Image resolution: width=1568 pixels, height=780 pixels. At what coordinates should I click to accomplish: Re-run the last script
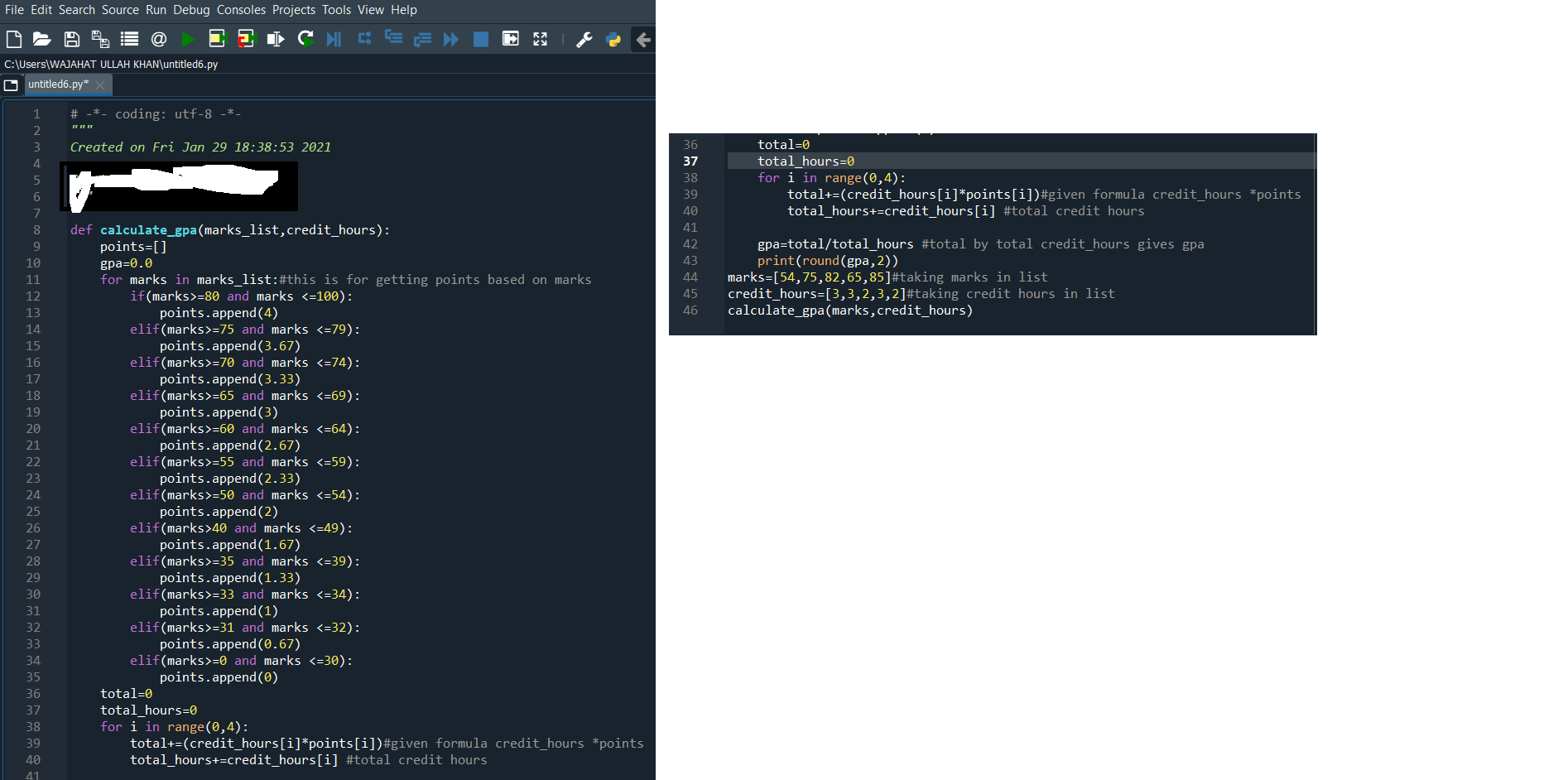[305, 39]
